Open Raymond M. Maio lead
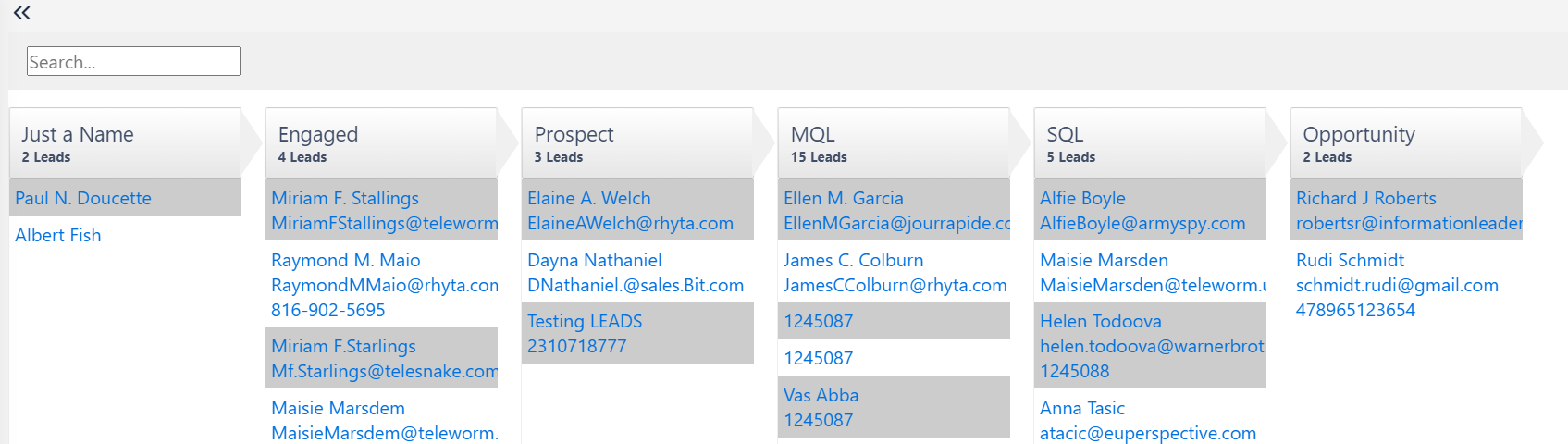 pos(346,260)
